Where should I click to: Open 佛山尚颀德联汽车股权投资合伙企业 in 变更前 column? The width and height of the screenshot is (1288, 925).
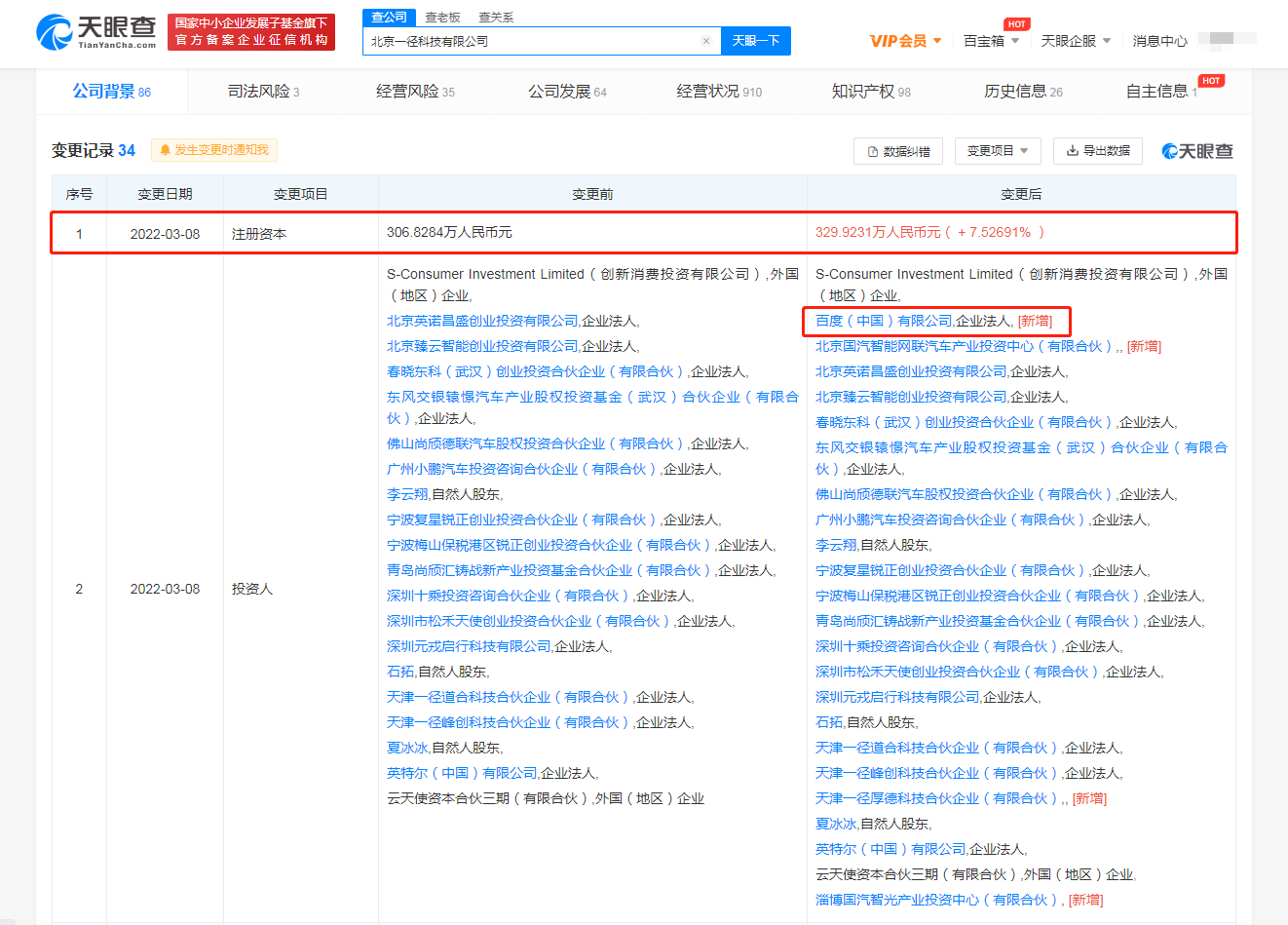537,443
